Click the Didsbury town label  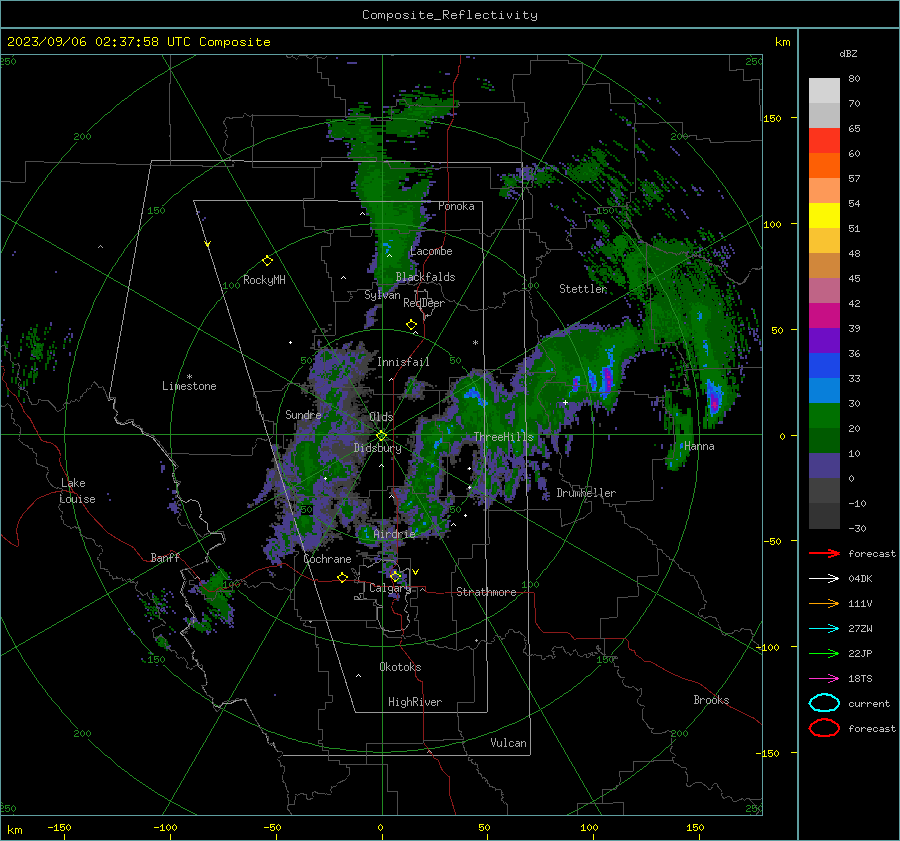click(x=377, y=448)
